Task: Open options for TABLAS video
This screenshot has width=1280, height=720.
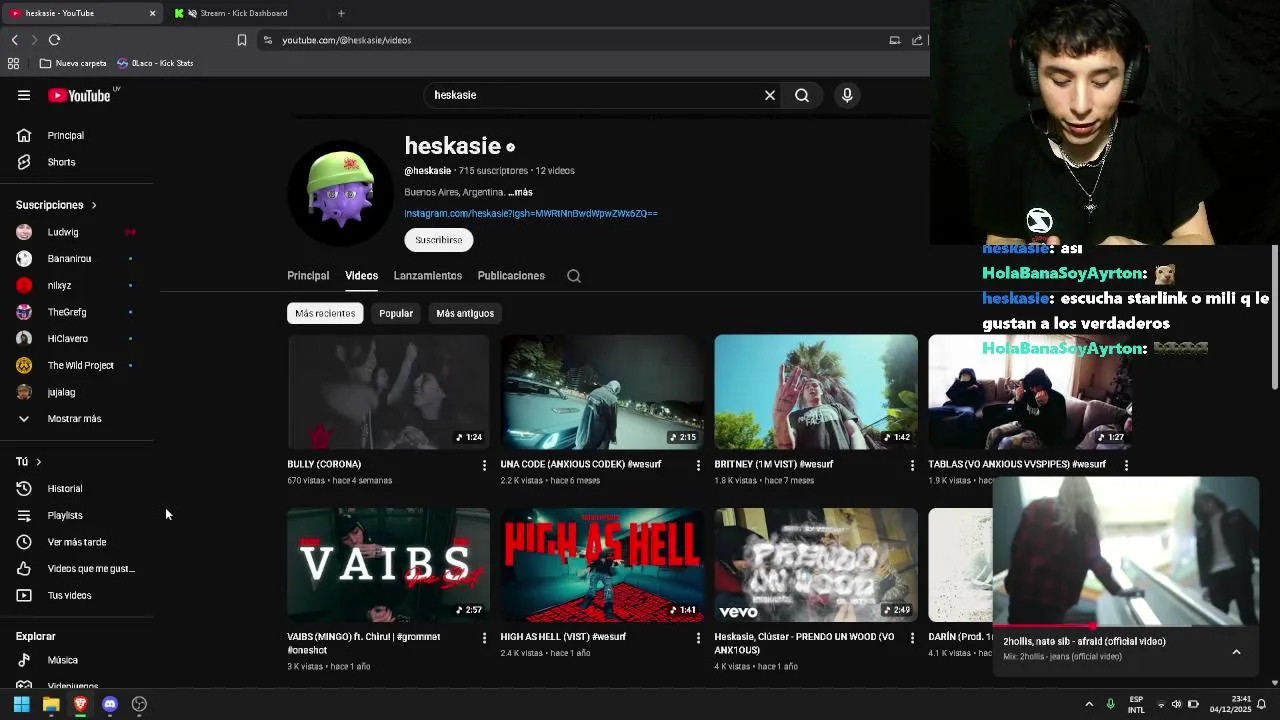Action: tap(1126, 465)
